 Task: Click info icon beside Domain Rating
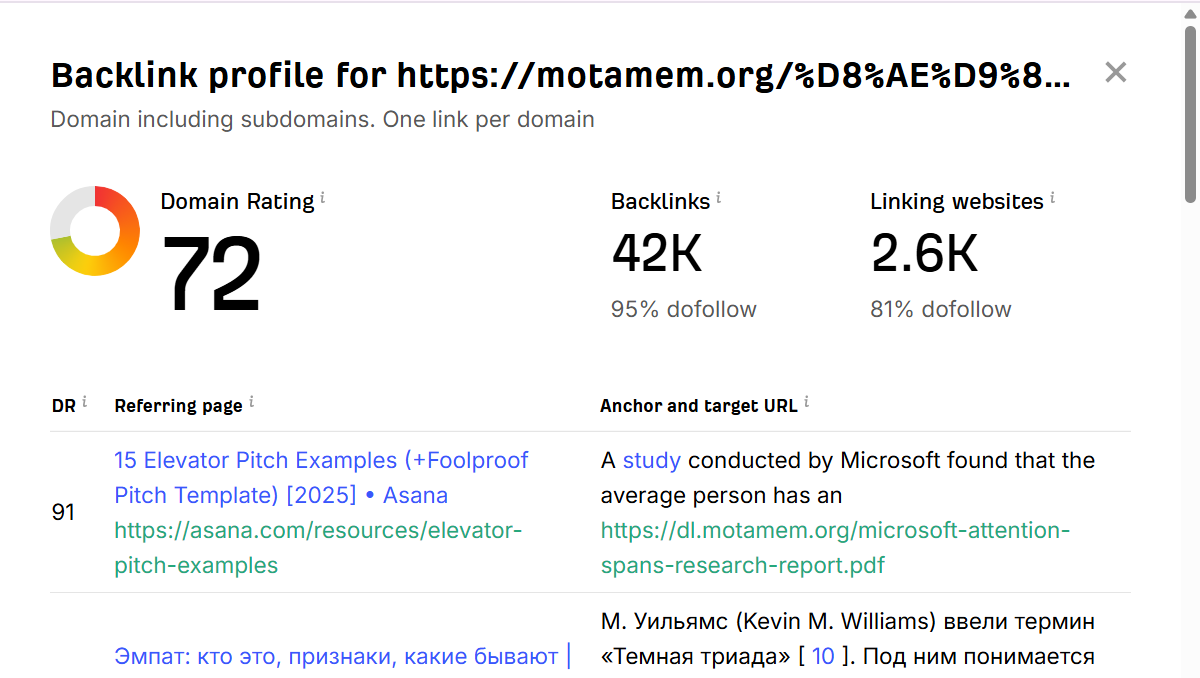click(323, 199)
